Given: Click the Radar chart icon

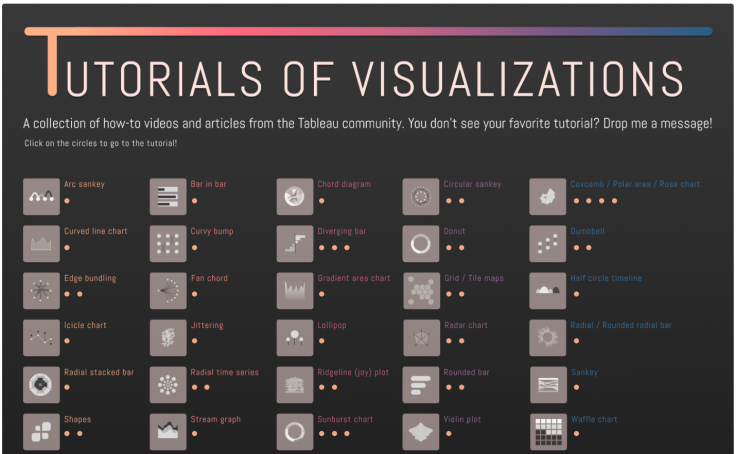Looking at the screenshot, I should pos(422,338).
